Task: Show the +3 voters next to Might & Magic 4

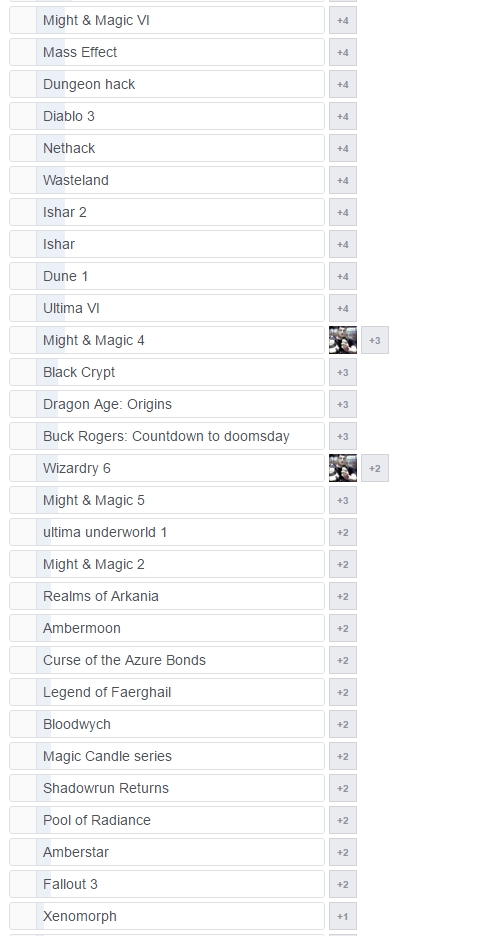Action: click(x=375, y=340)
